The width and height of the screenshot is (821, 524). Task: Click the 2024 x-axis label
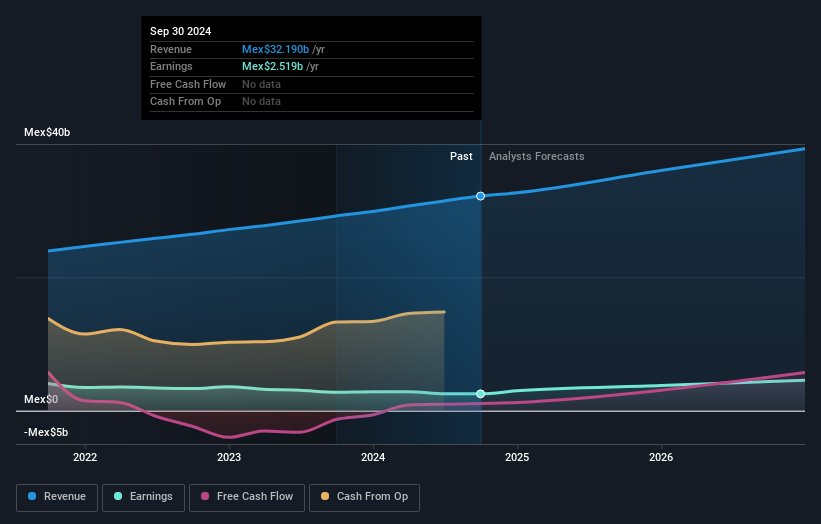(x=373, y=457)
